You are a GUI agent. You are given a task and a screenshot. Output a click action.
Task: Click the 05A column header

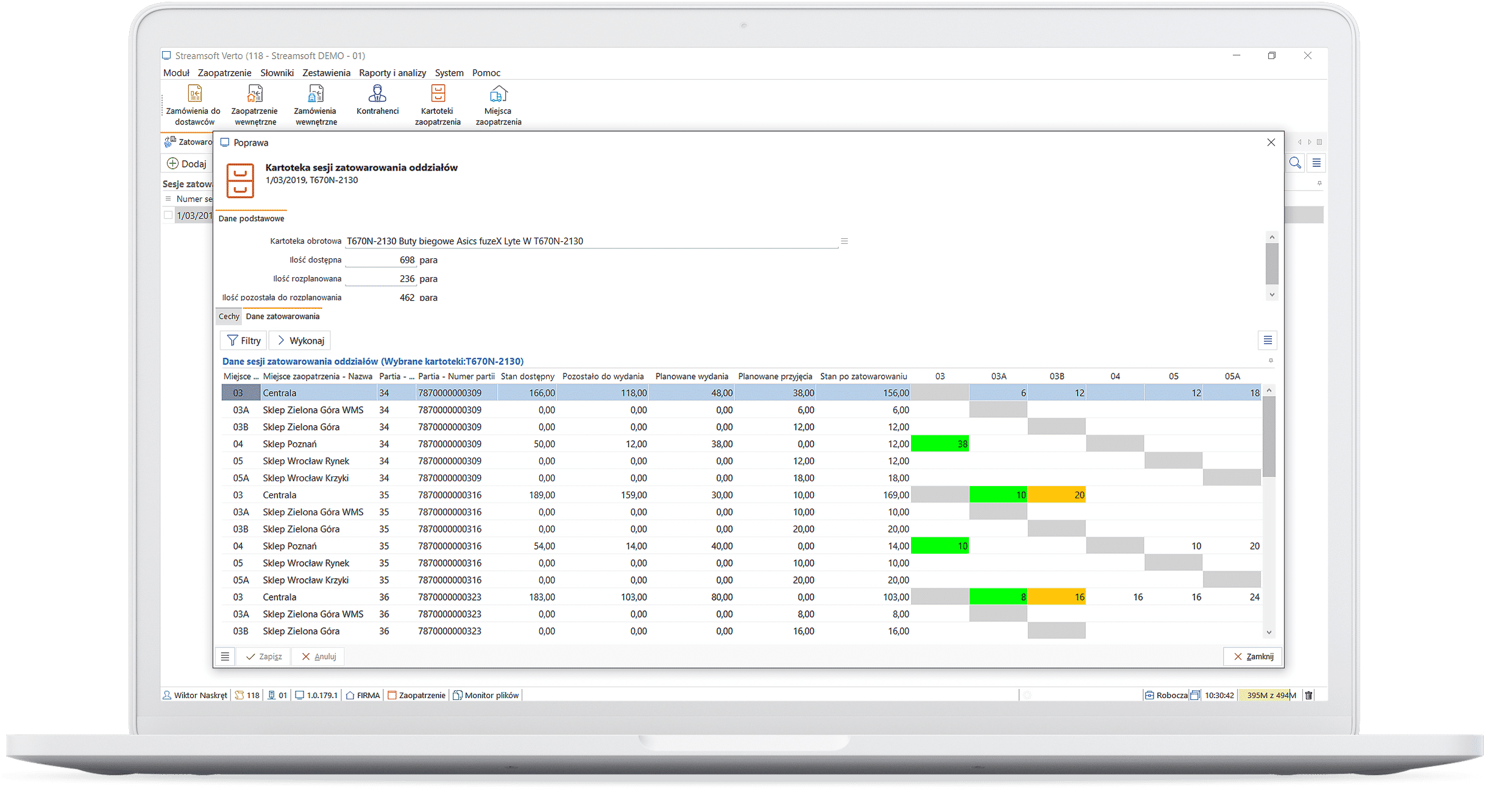[1232, 376]
